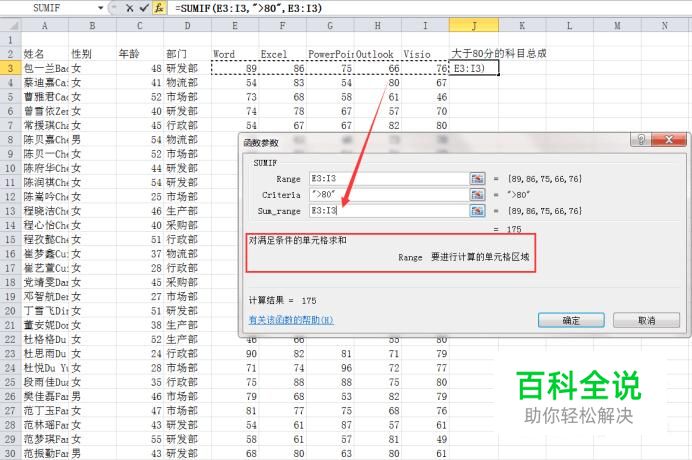The image size is (692, 460).
Task: Click the 确定 button in dialog
Action: click(x=571, y=320)
